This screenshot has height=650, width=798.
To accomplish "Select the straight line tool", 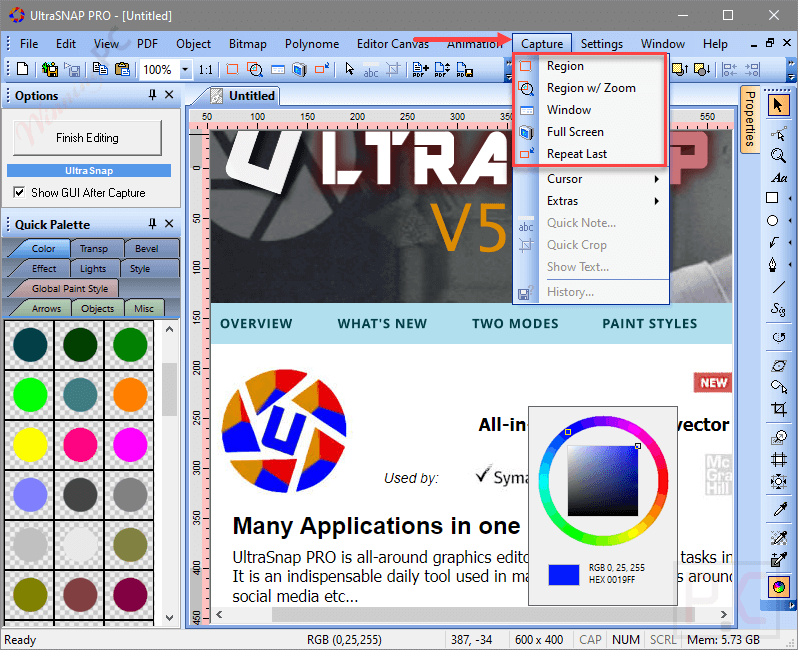I will (x=778, y=287).
